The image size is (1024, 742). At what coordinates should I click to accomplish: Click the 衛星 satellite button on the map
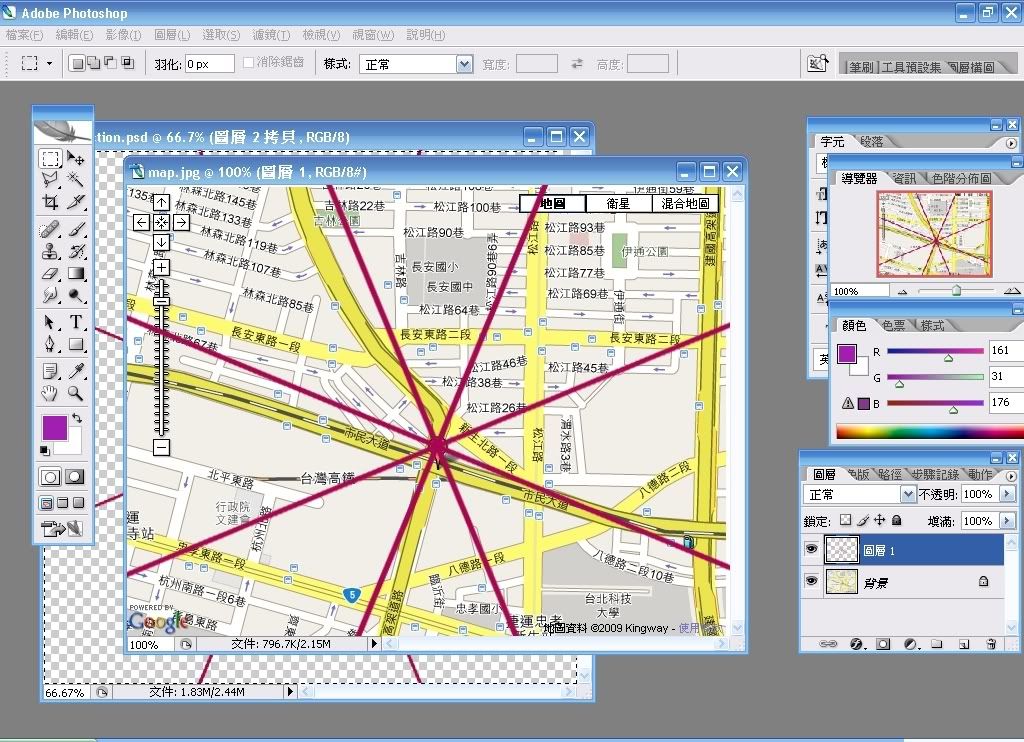coord(618,203)
